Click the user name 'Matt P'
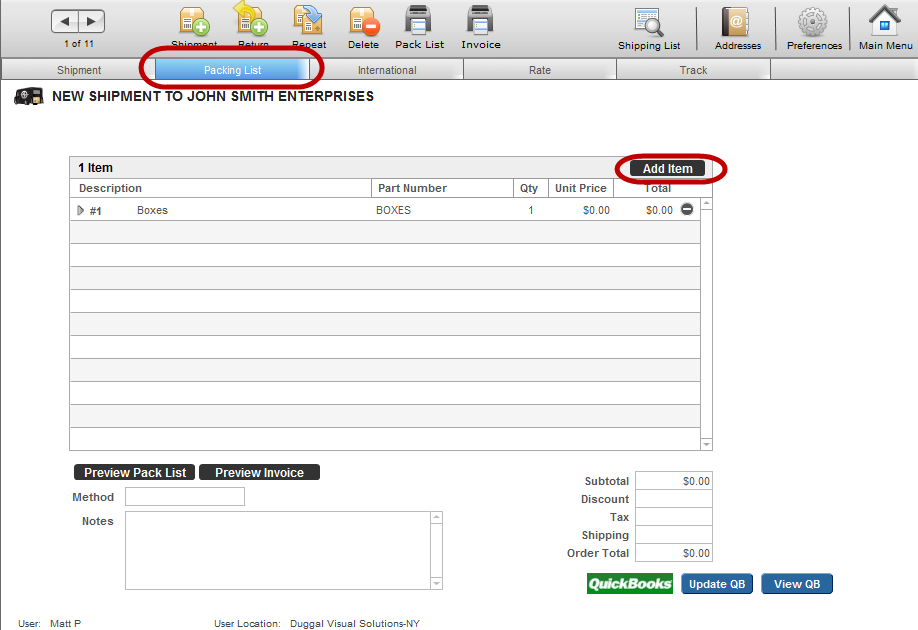The width and height of the screenshot is (918, 630). 66,624
